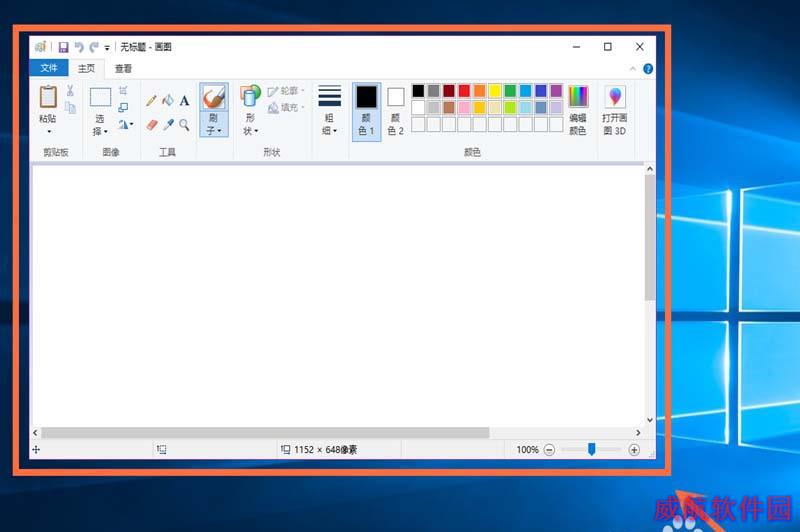Expand the Size dropdown arrow
Viewport: 800px width, 532px height.
pos(335,131)
